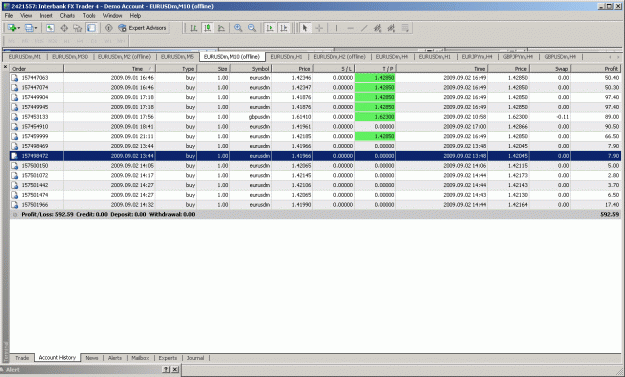Click the New Chart toolbar icon
625x377 pixels.
click(x=12, y=28)
